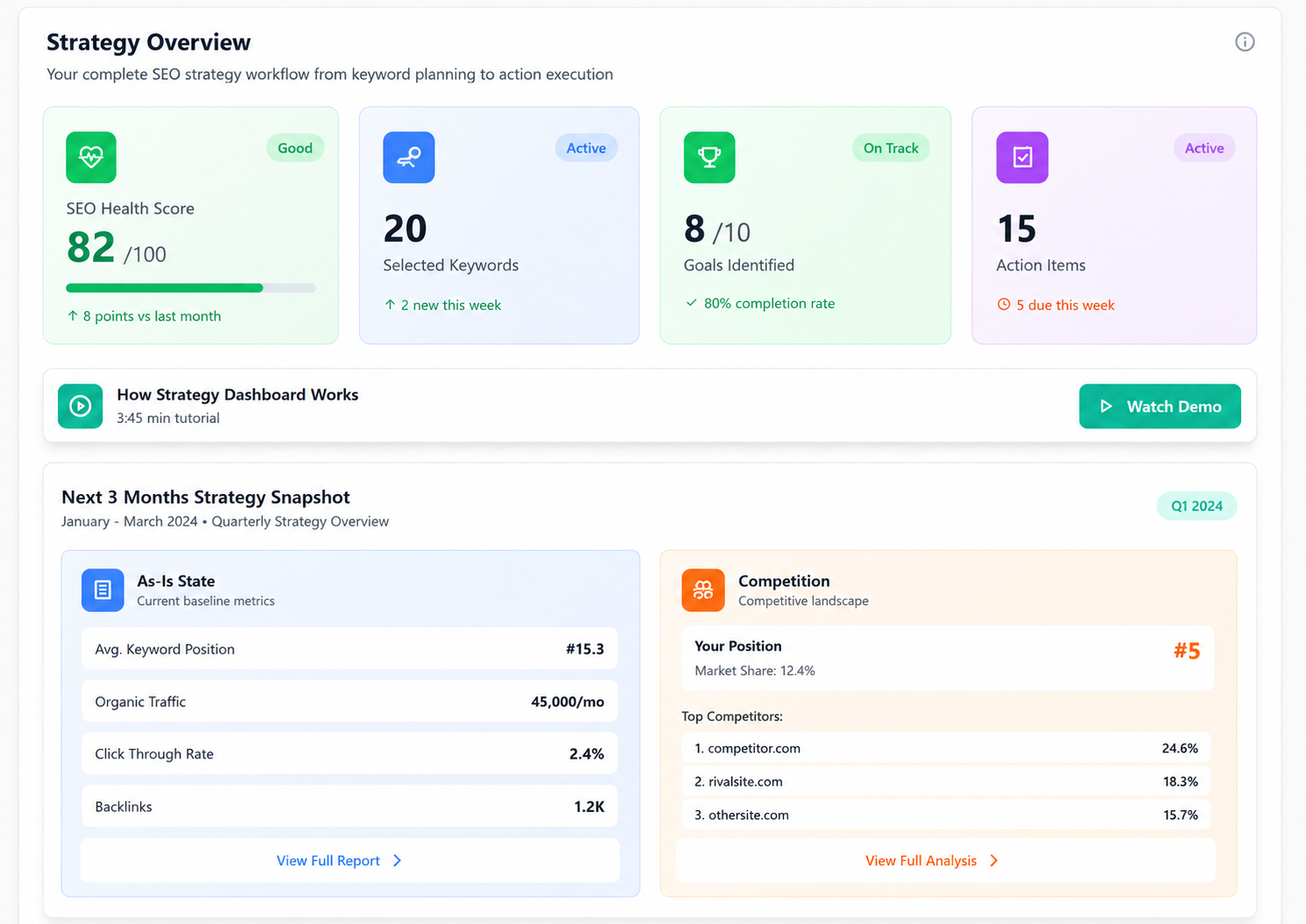This screenshot has height=924, width=1306.
Task: Open View Full Report link
Action: point(339,861)
